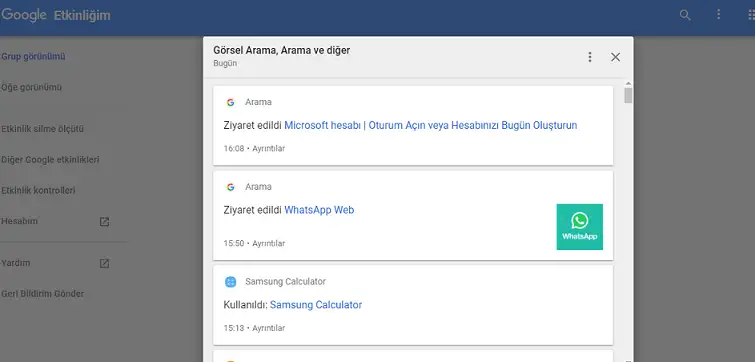
Task: Open the Microsoft hesabı Oturum Açın link
Action: tap(430, 126)
